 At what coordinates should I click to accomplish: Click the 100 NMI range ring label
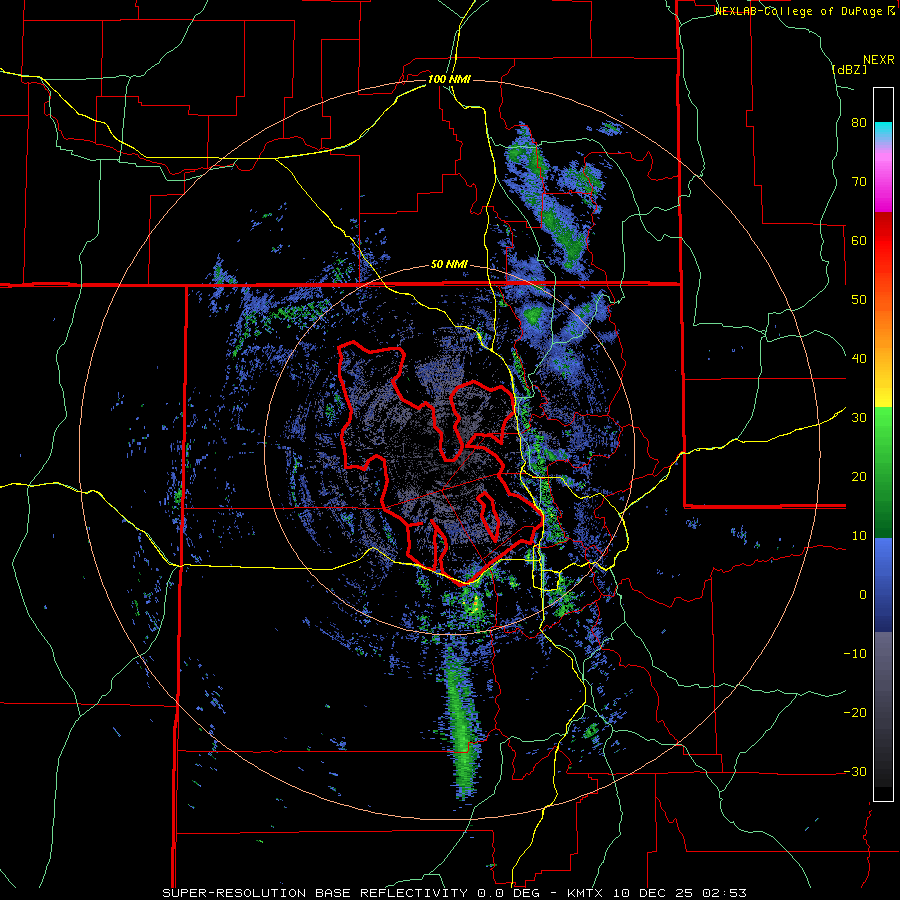coord(449,79)
